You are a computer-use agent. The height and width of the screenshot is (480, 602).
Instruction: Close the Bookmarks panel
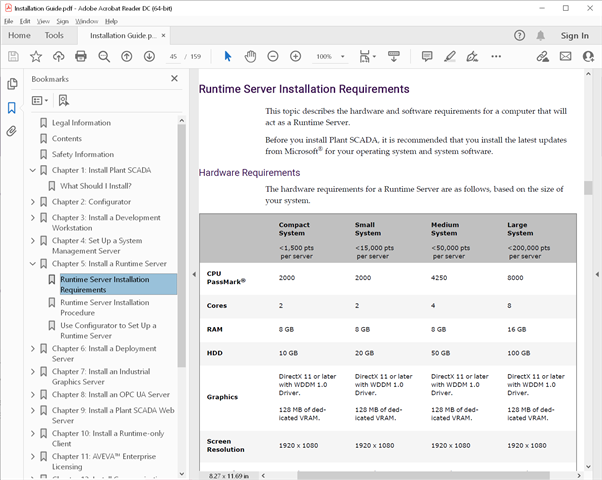pos(174,78)
